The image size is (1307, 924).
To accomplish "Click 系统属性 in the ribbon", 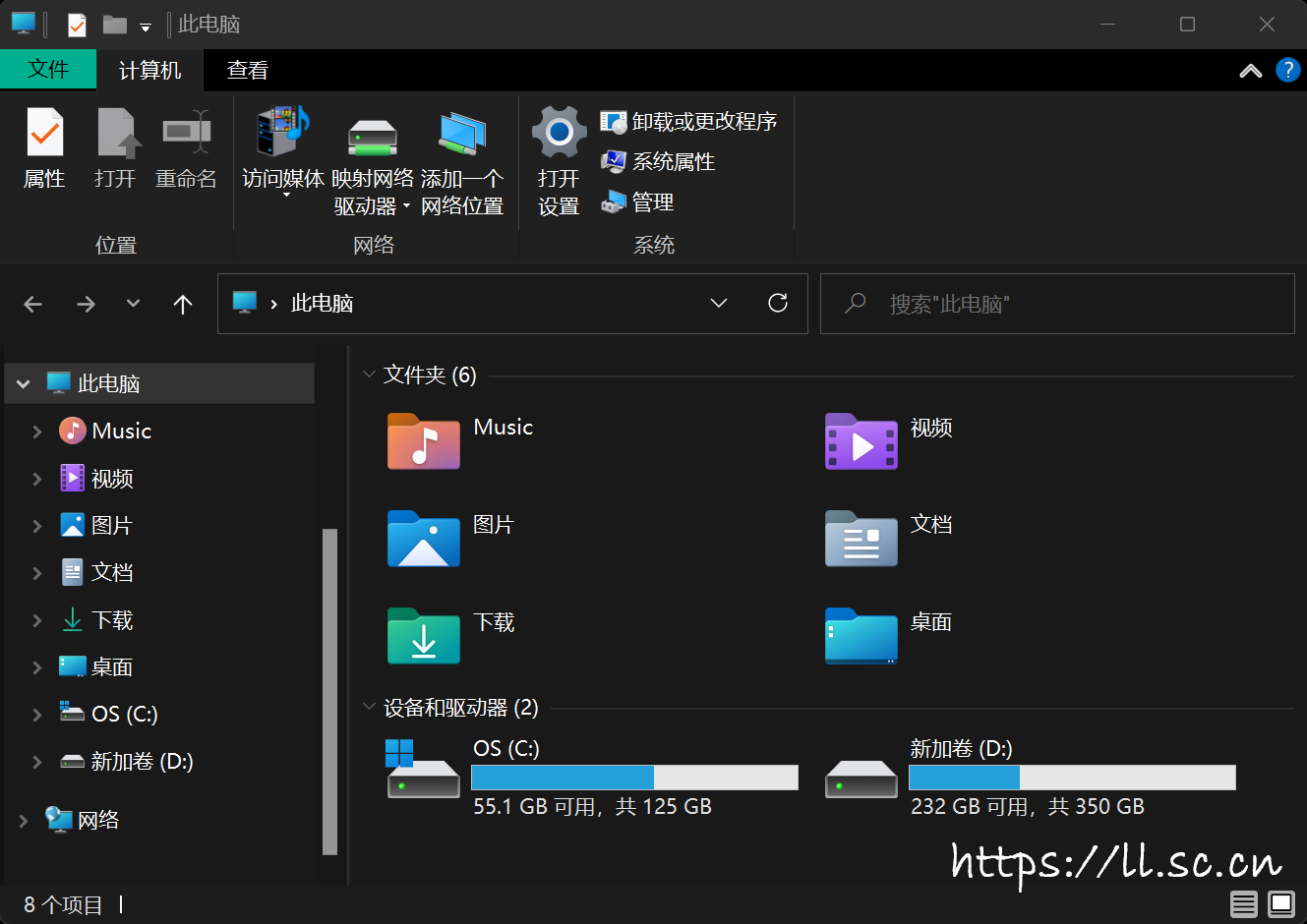I will [658, 162].
